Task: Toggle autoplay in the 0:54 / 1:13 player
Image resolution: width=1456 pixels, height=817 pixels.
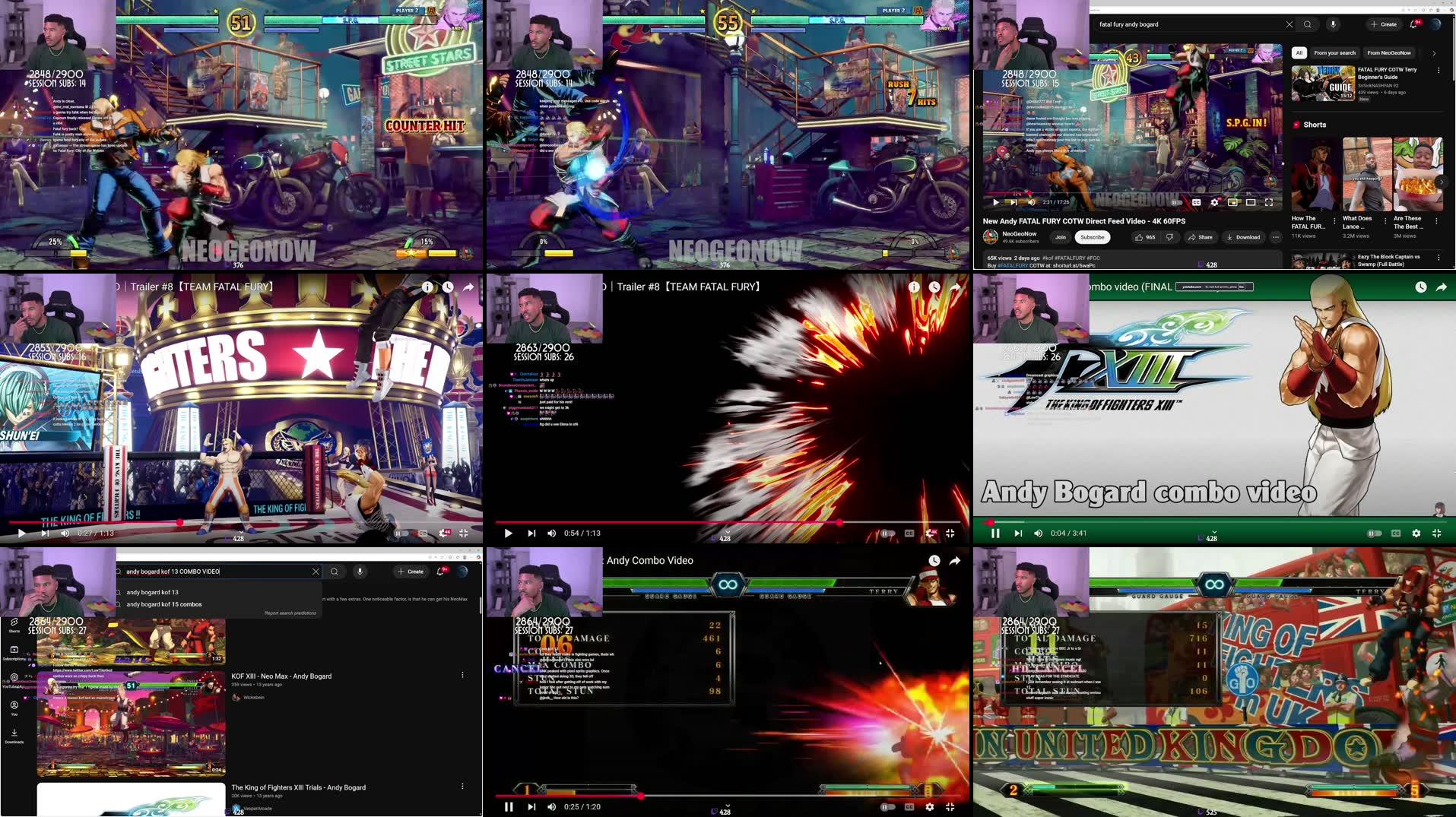Action: pyautogui.click(x=887, y=534)
